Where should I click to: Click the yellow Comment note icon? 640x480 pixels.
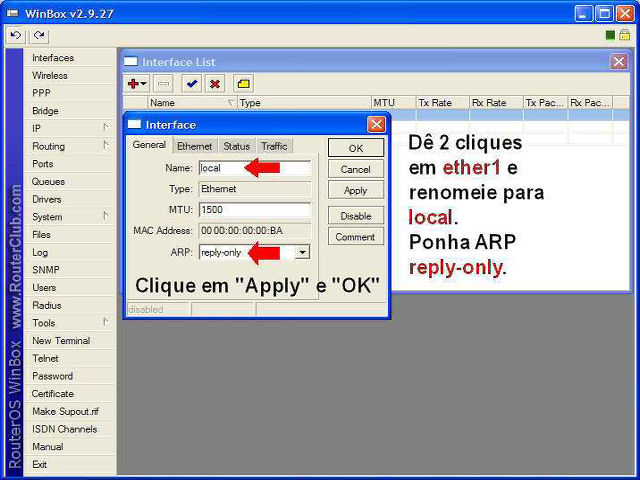pos(243,84)
